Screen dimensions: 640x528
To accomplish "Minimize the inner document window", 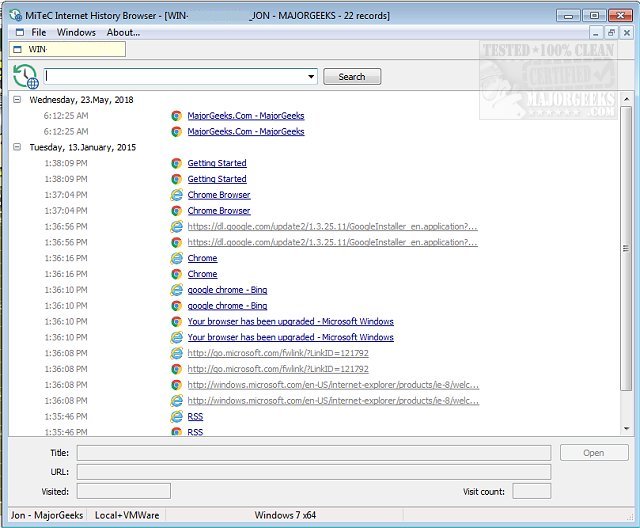I will tap(596, 33).
